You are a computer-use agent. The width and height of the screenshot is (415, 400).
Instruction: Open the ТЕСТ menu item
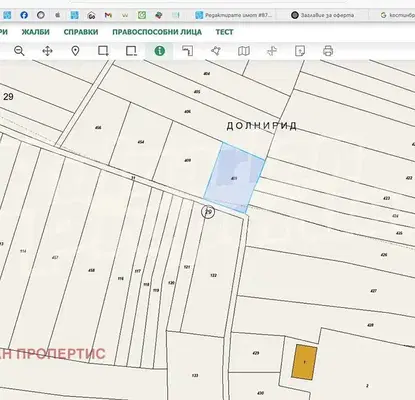224,32
